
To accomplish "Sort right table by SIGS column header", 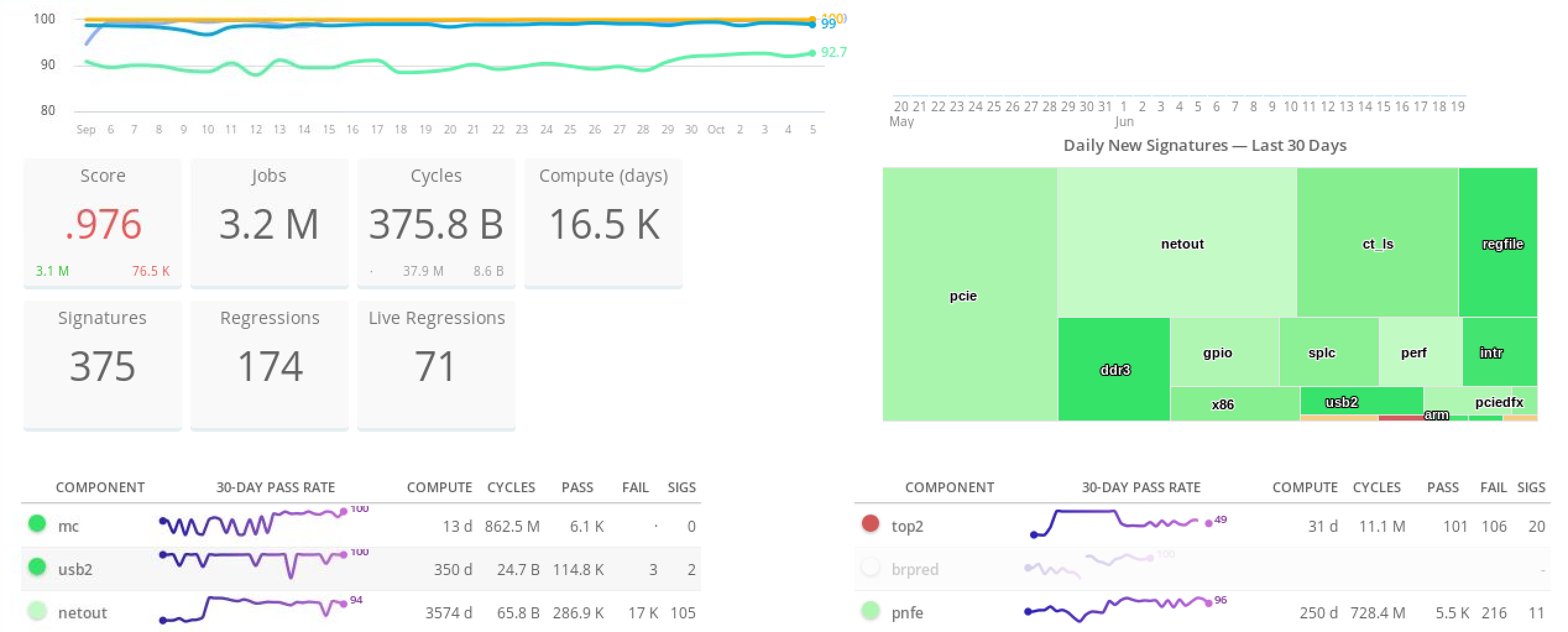I will (x=1530, y=487).
